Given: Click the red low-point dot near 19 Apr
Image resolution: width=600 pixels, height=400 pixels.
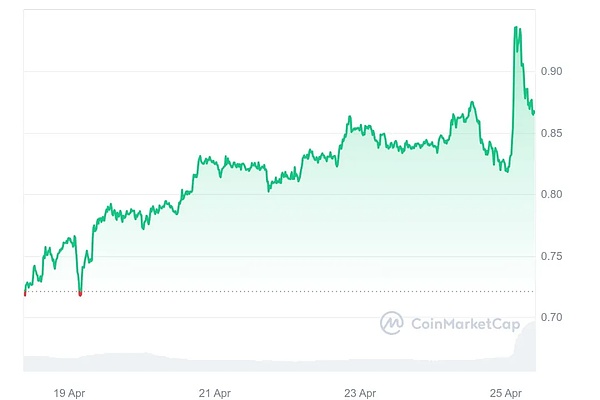Looking at the screenshot, I should pyautogui.click(x=80, y=294).
